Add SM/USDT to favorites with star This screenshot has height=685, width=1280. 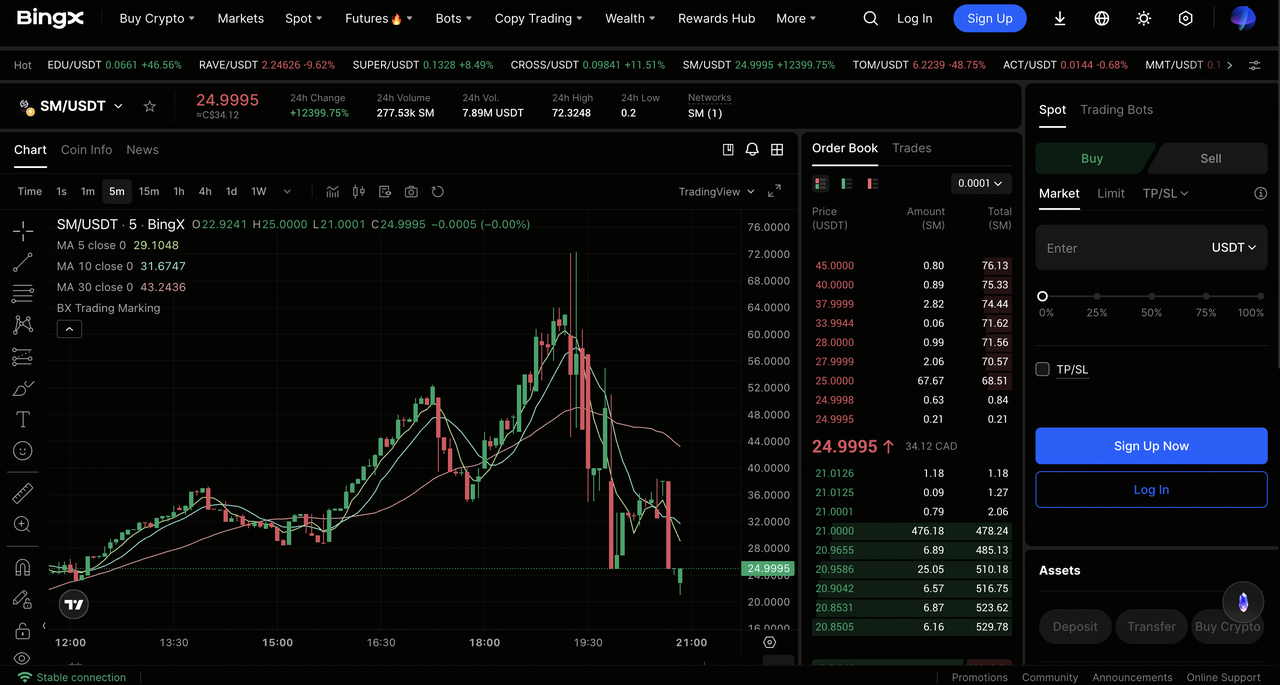(150, 106)
